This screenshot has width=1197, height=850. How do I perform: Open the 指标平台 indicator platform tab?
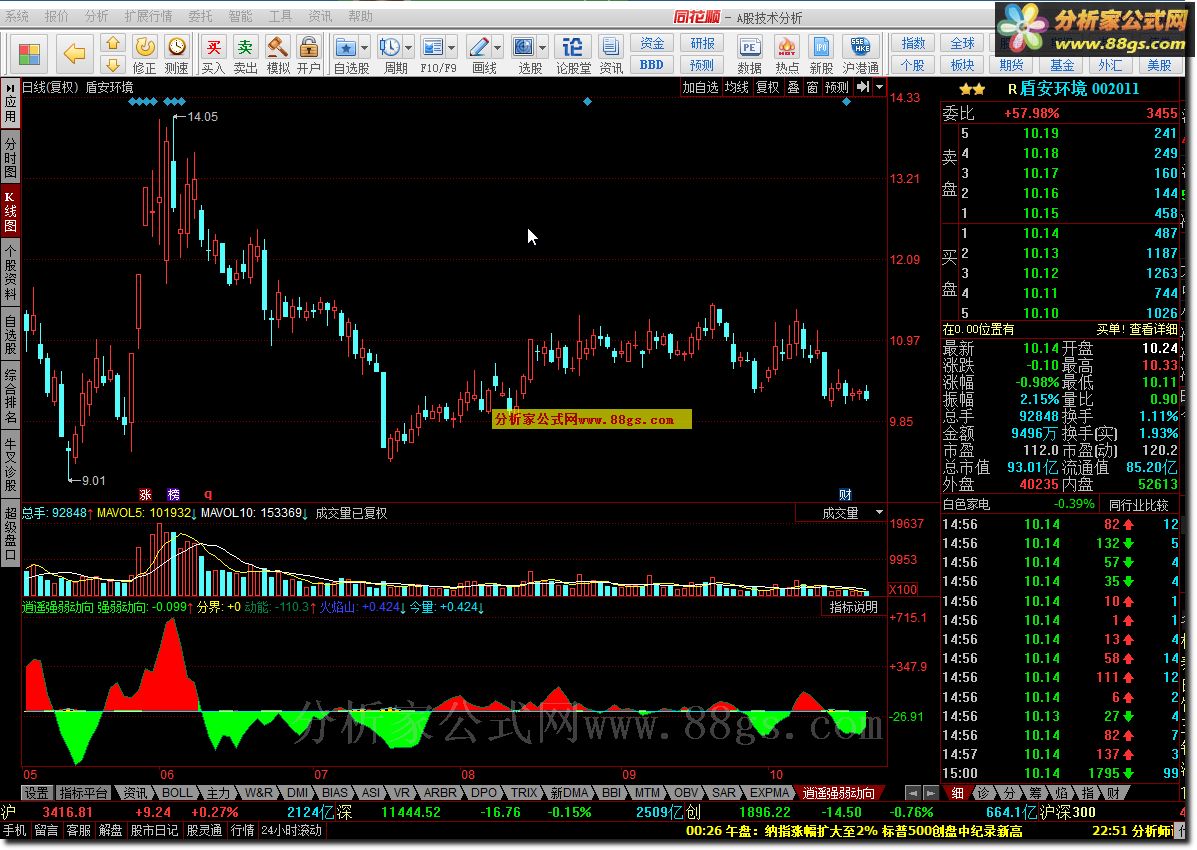point(84,793)
